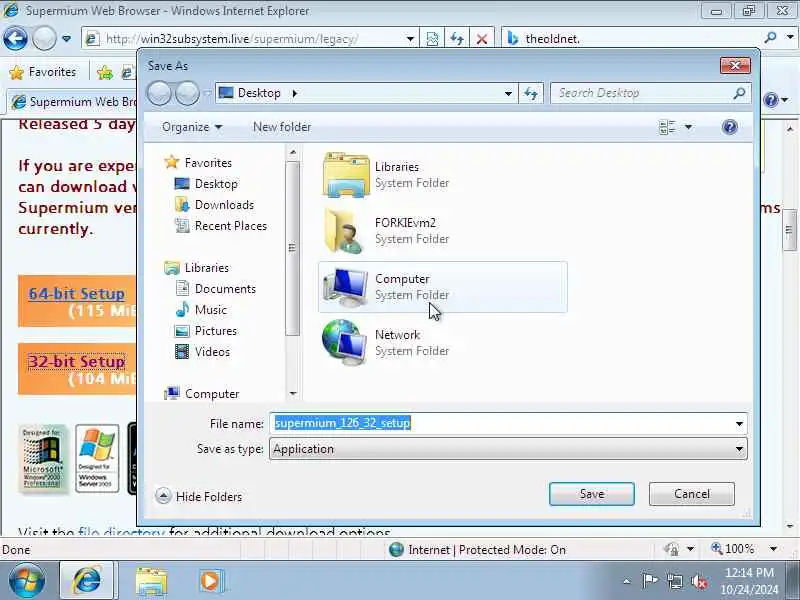The width and height of the screenshot is (800, 600).
Task: Click the Forward button in Internet Explorer
Action: pos(44,38)
